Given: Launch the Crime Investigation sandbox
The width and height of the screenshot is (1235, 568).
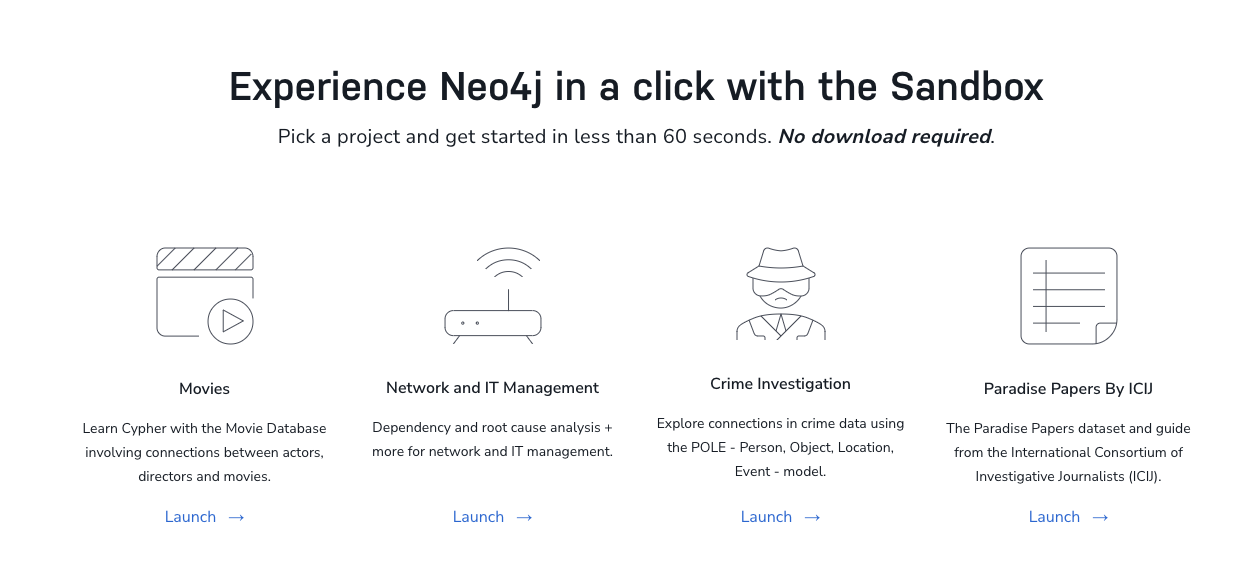Looking at the screenshot, I should [781, 517].
